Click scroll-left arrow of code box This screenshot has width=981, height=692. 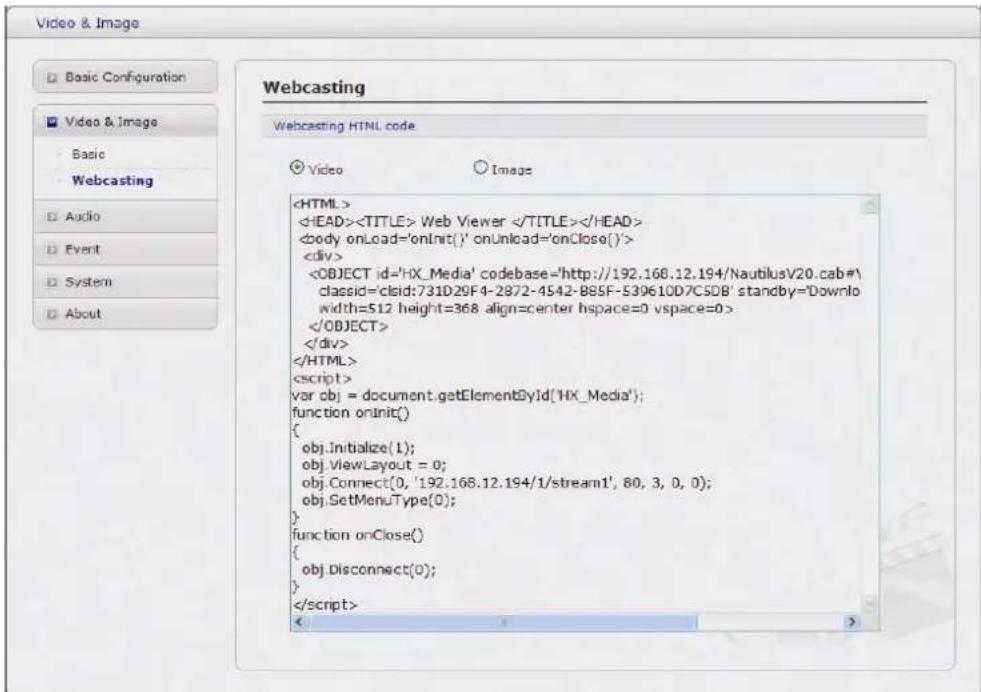(x=299, y=622)
